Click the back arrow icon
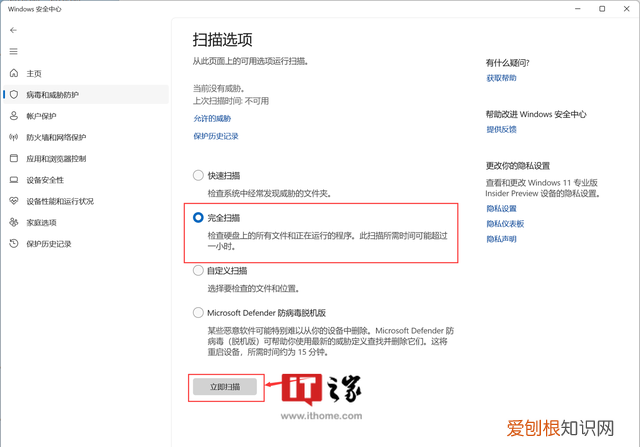640x447 pixels. 13,30
